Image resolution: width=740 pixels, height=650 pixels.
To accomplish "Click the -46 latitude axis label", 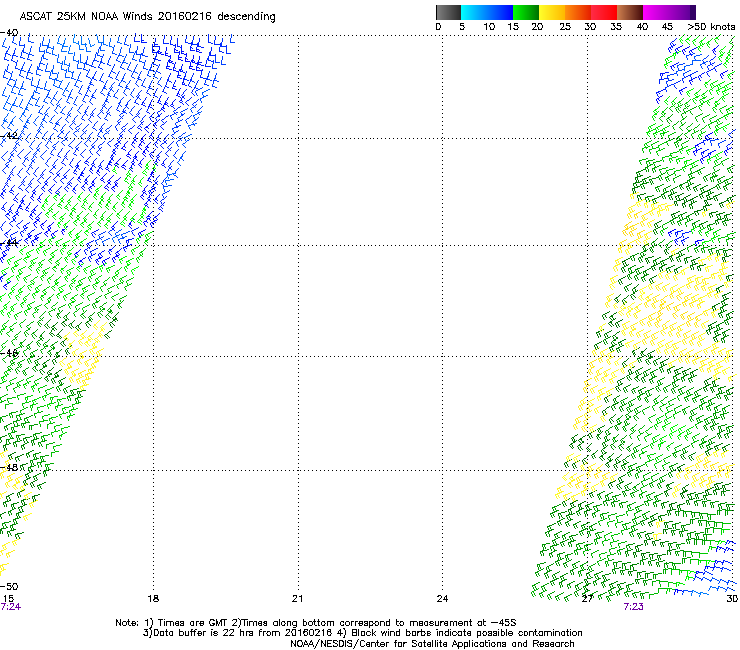I will point(9,353).
